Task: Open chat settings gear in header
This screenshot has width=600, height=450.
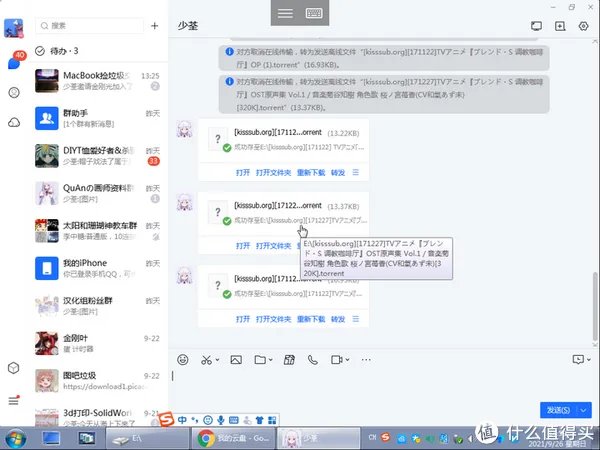Action: (584, 26)
